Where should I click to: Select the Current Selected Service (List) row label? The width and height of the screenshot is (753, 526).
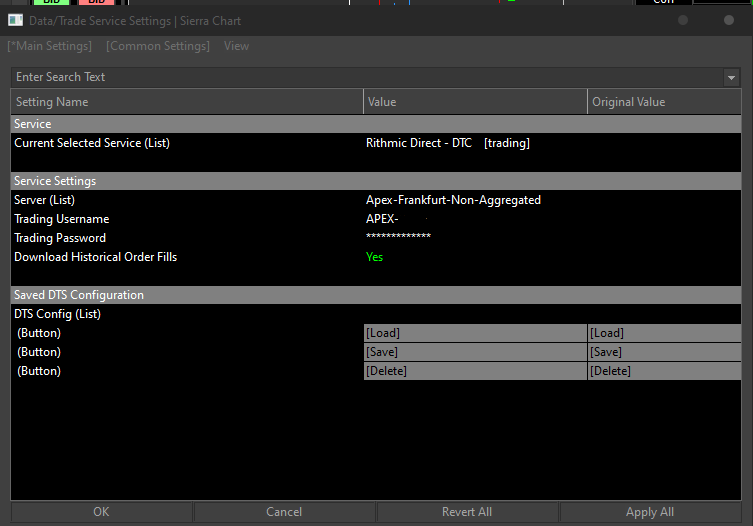pyautogui.click(x=92, y=143)
